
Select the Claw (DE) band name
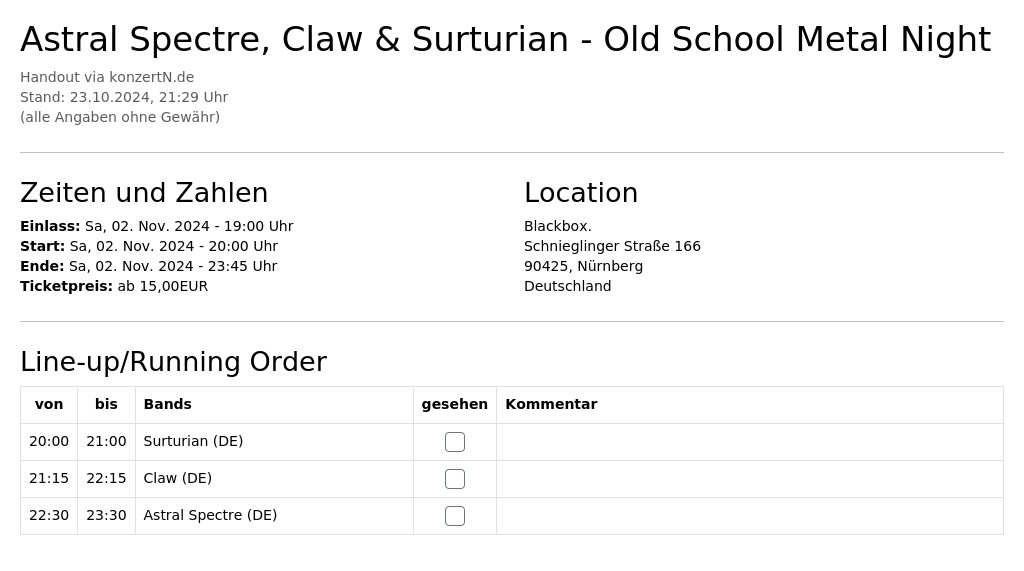(x=178, y=478)
